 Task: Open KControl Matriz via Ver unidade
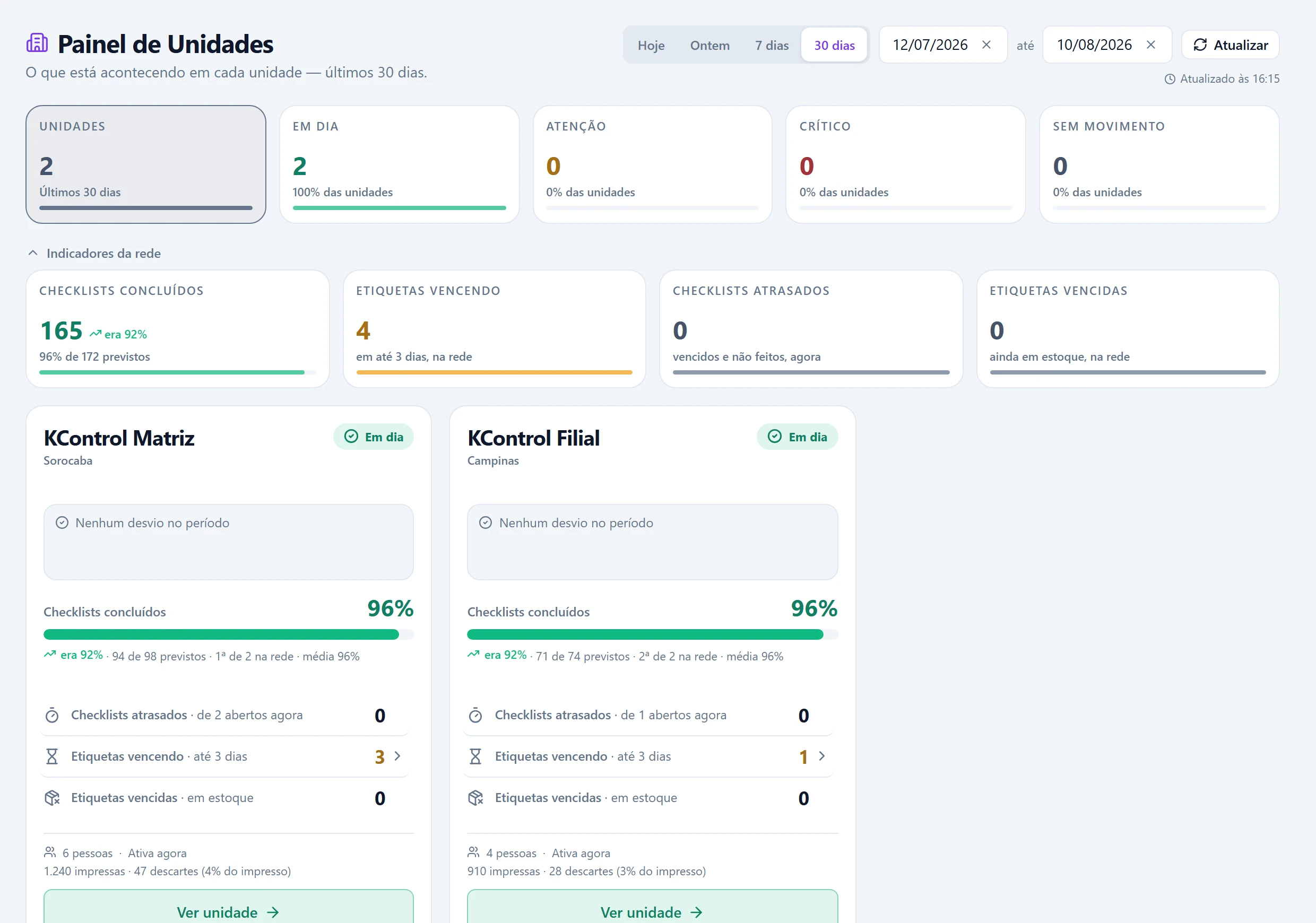228,911
